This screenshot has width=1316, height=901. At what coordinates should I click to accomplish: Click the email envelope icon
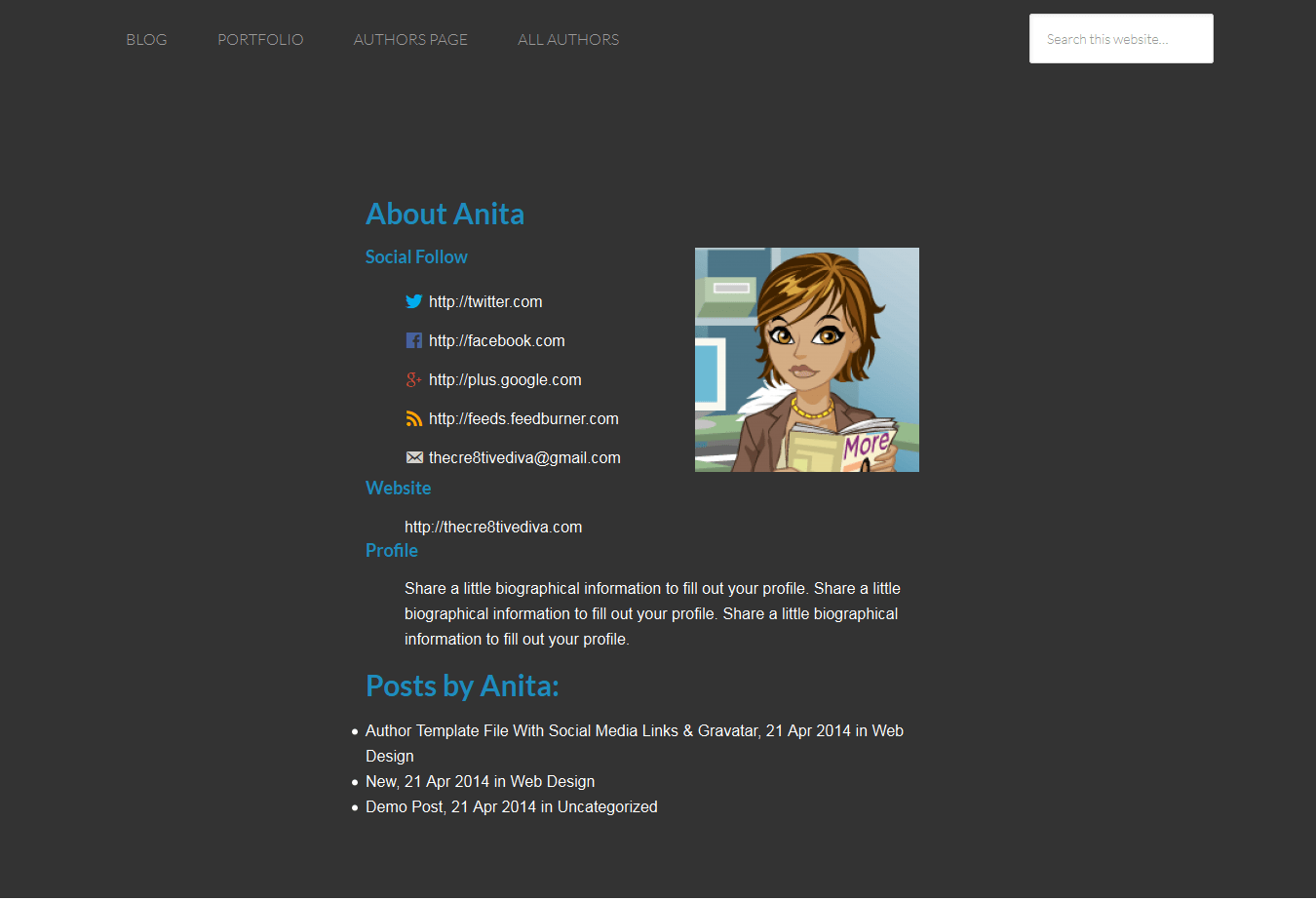tap(414, 456)
